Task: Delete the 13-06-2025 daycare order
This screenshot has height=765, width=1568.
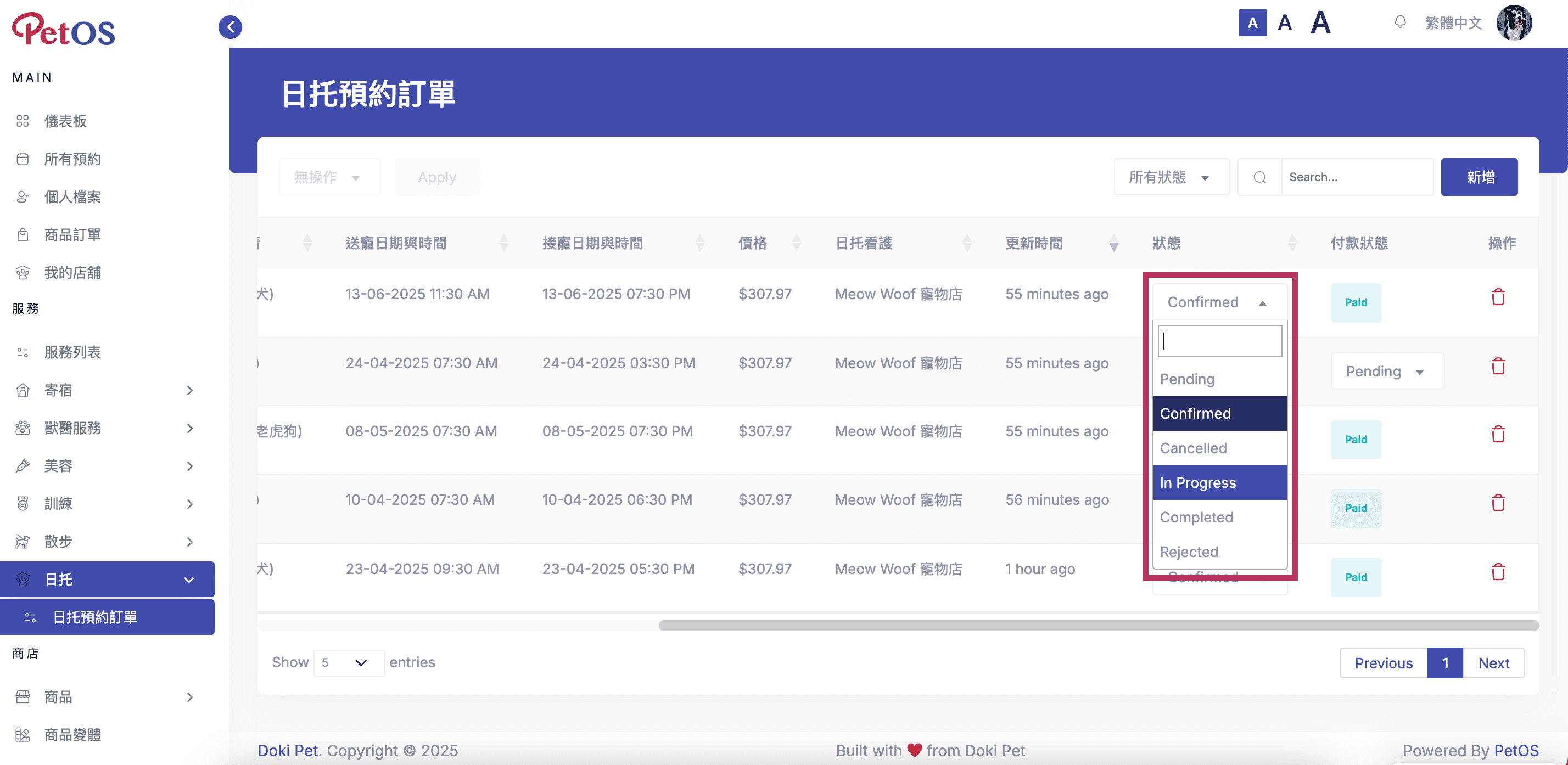Action: pyautogui.click(x=1498, y=297)
